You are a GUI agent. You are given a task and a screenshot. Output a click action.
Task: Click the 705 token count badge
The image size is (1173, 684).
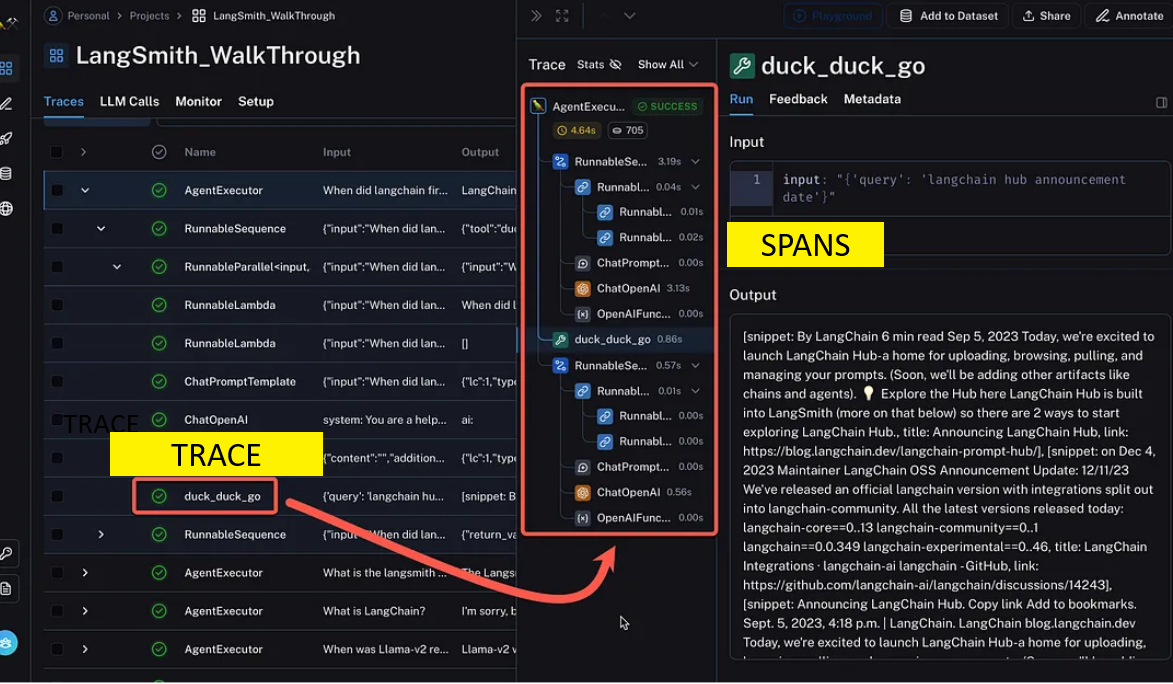pos(627,130)
